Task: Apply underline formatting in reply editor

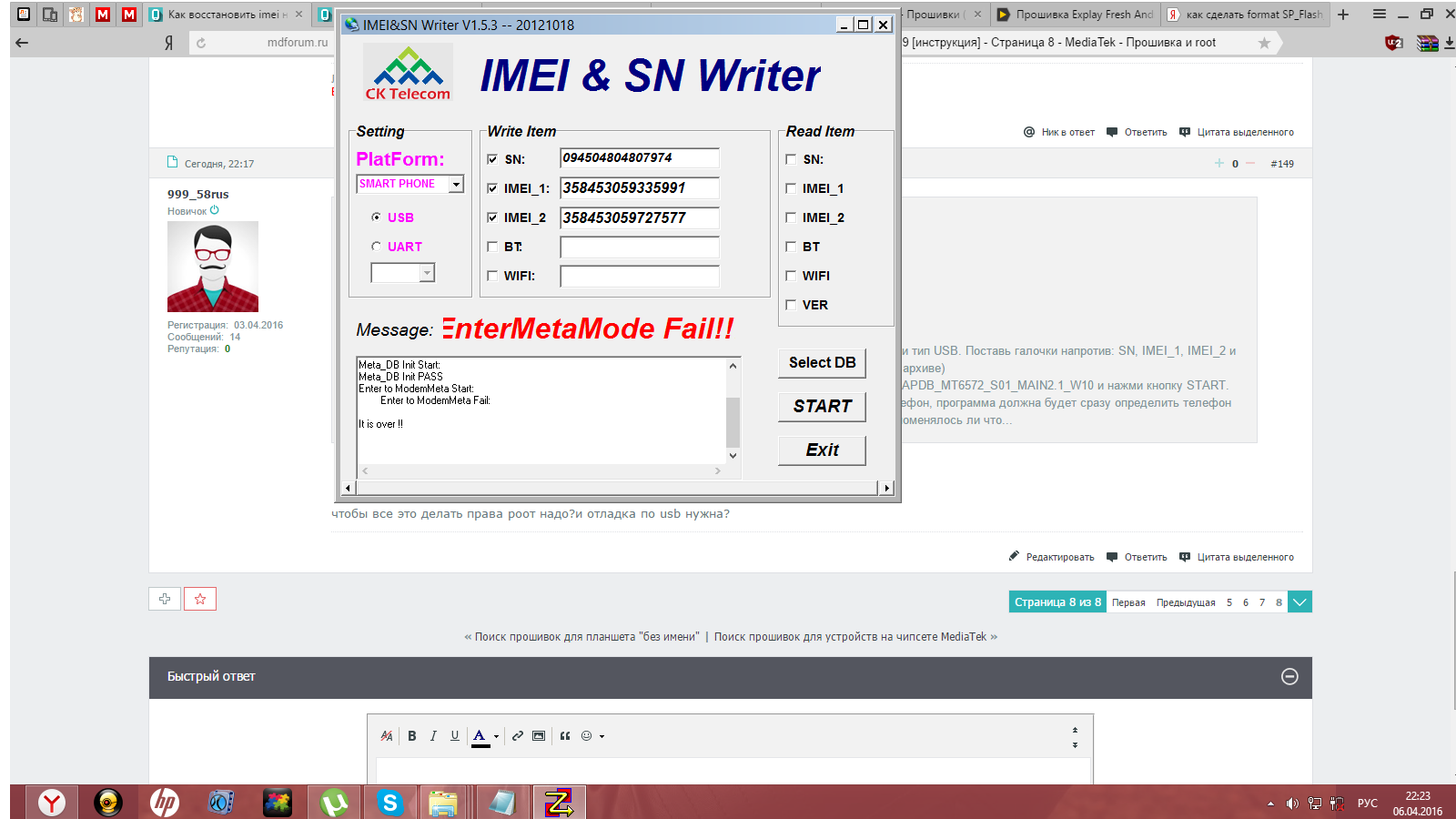Action: [455, 736]
